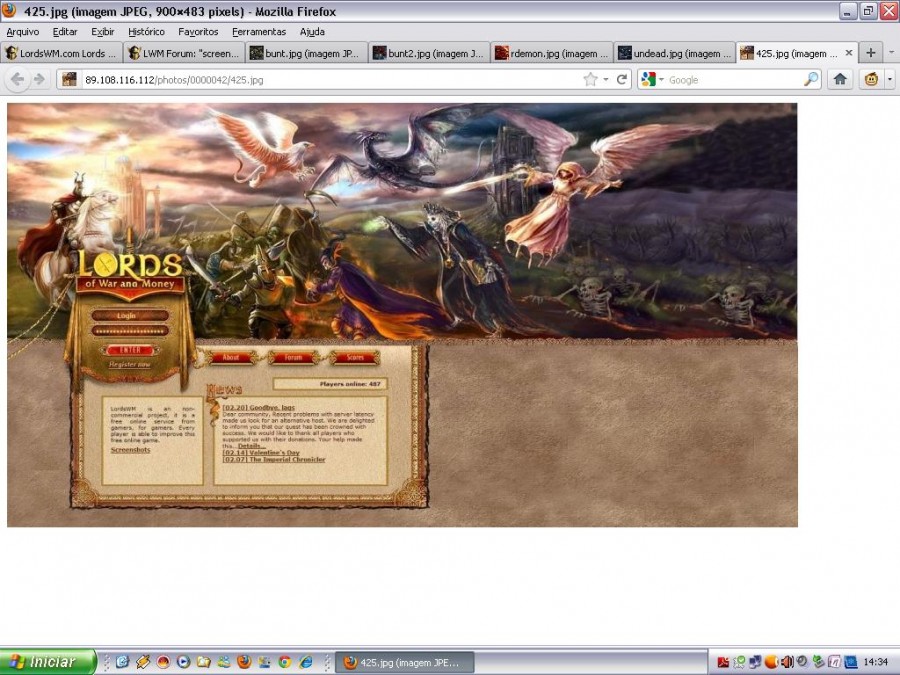Open the Editar menu
The height and width of the screenshot is (675, 900).
pyautogui.click(x=65, y=32)
